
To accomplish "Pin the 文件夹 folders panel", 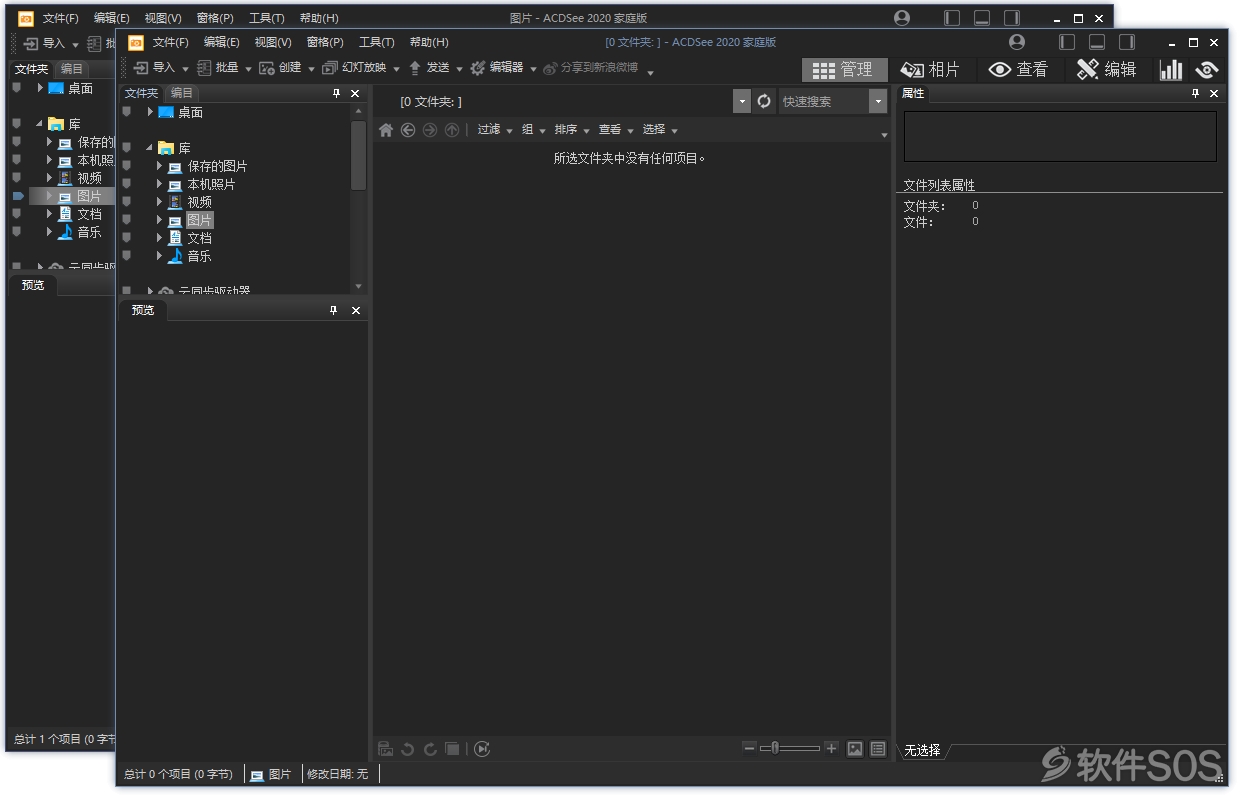I will 337,93.
